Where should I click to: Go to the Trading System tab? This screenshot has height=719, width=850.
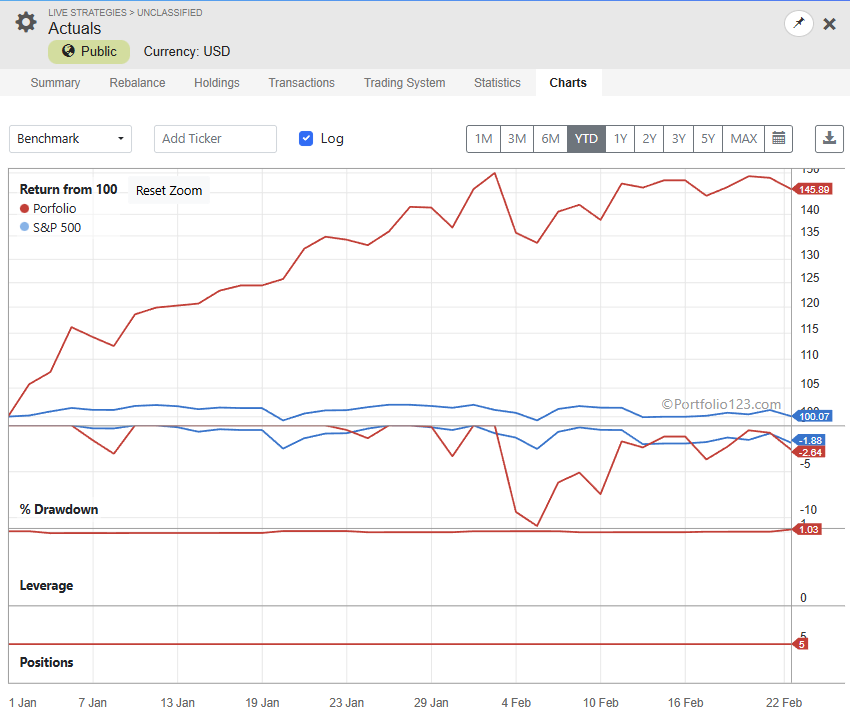(404, 83)
